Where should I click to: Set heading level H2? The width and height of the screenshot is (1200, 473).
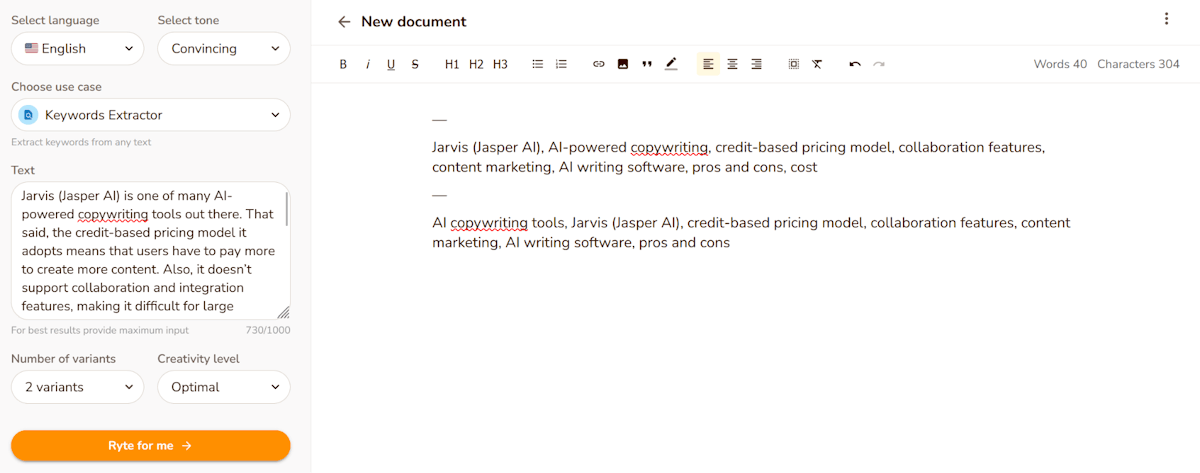(x=476, y=64)
